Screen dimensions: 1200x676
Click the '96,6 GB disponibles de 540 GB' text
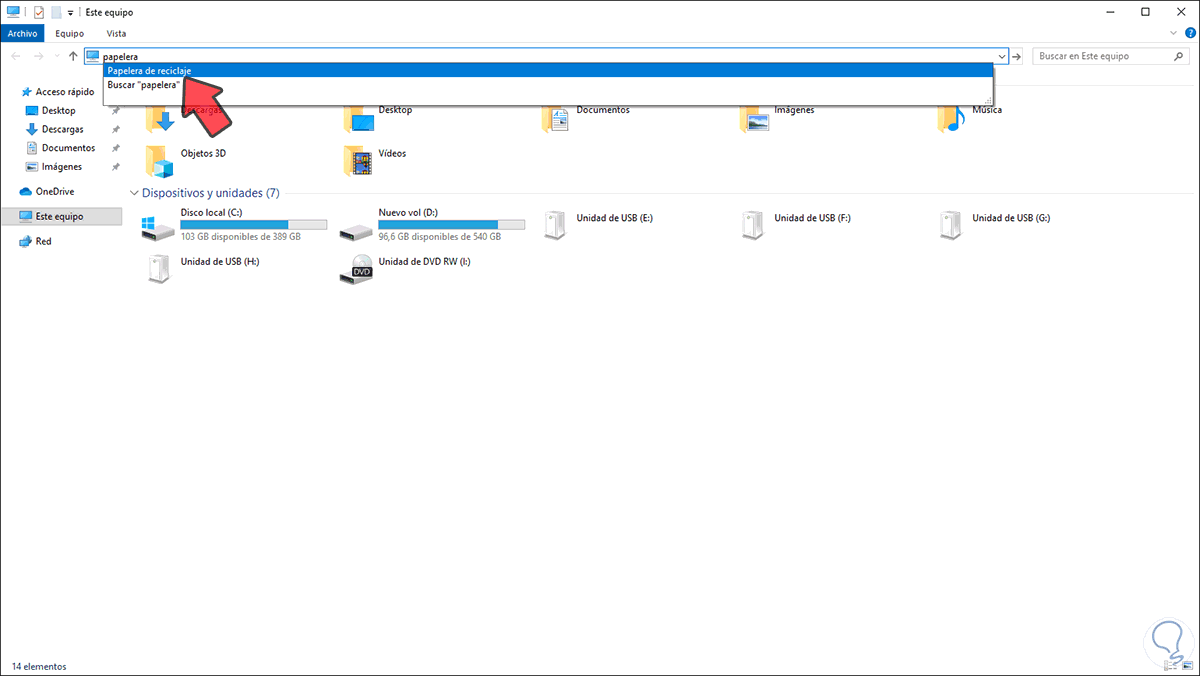pyautogui.click(x=439, y=237)
